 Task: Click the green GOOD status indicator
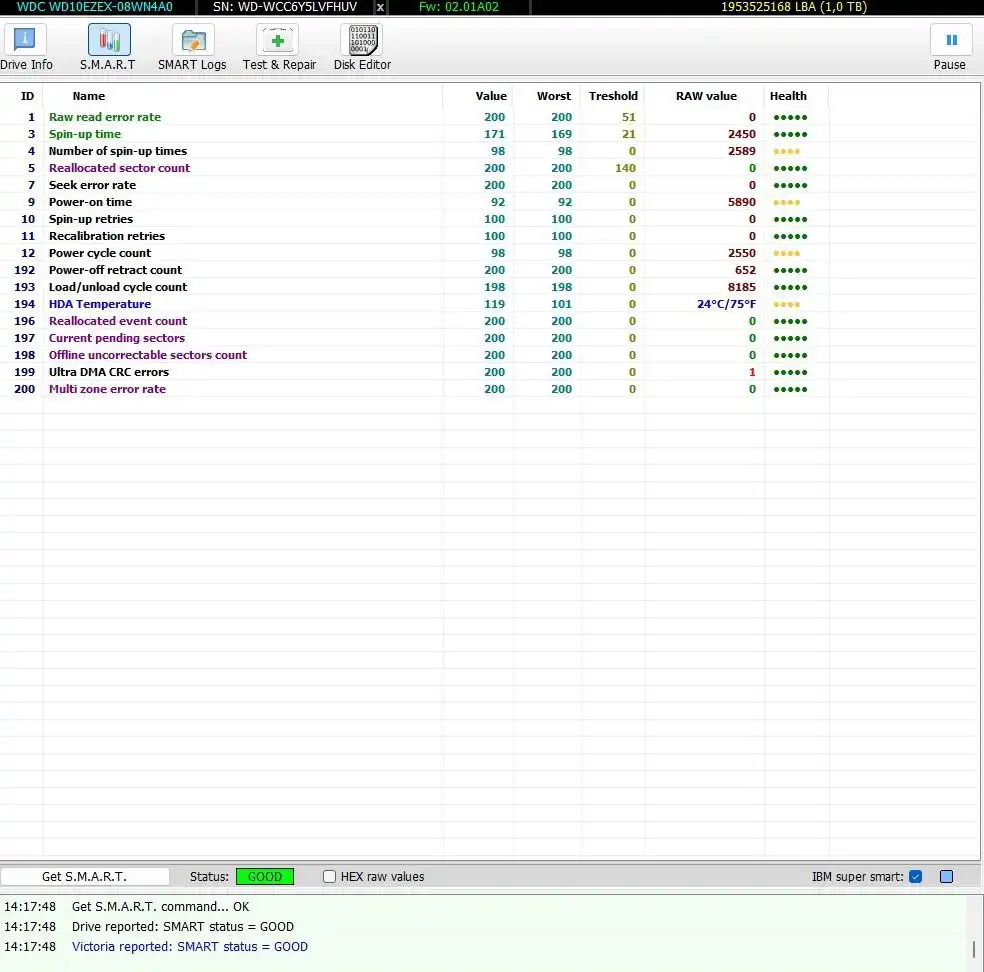coord(265,877)
